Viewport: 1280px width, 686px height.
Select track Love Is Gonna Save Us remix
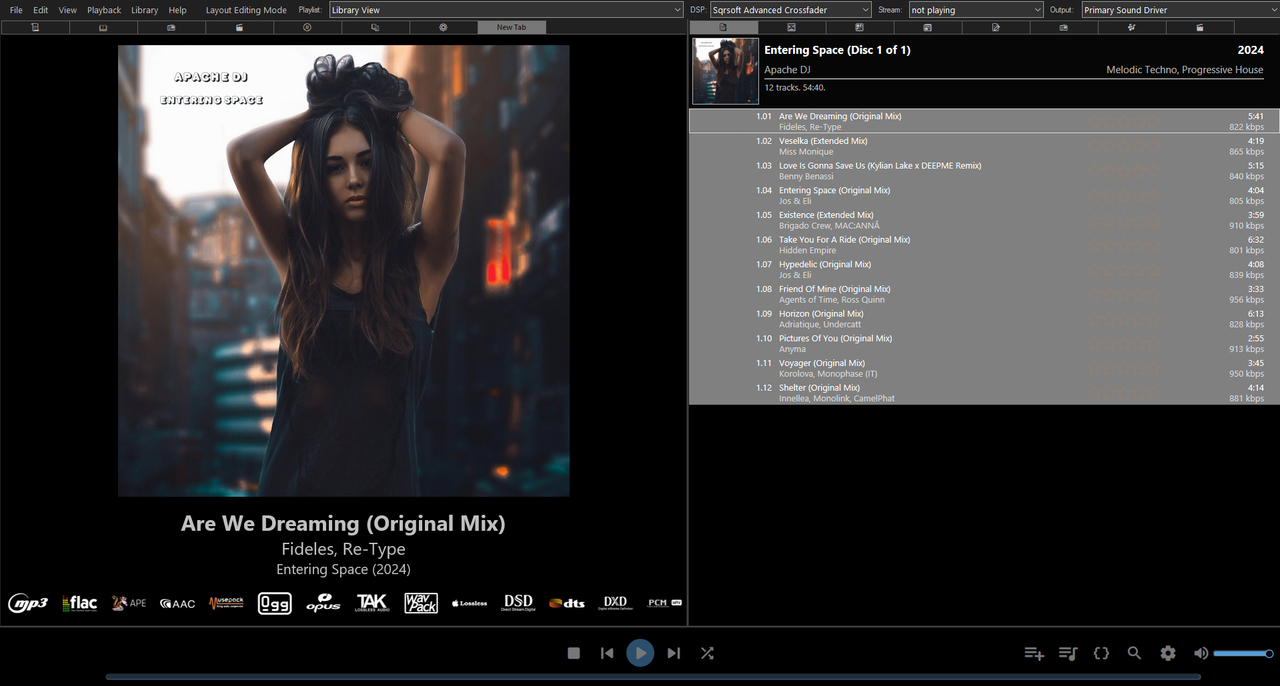click(984, 171)
